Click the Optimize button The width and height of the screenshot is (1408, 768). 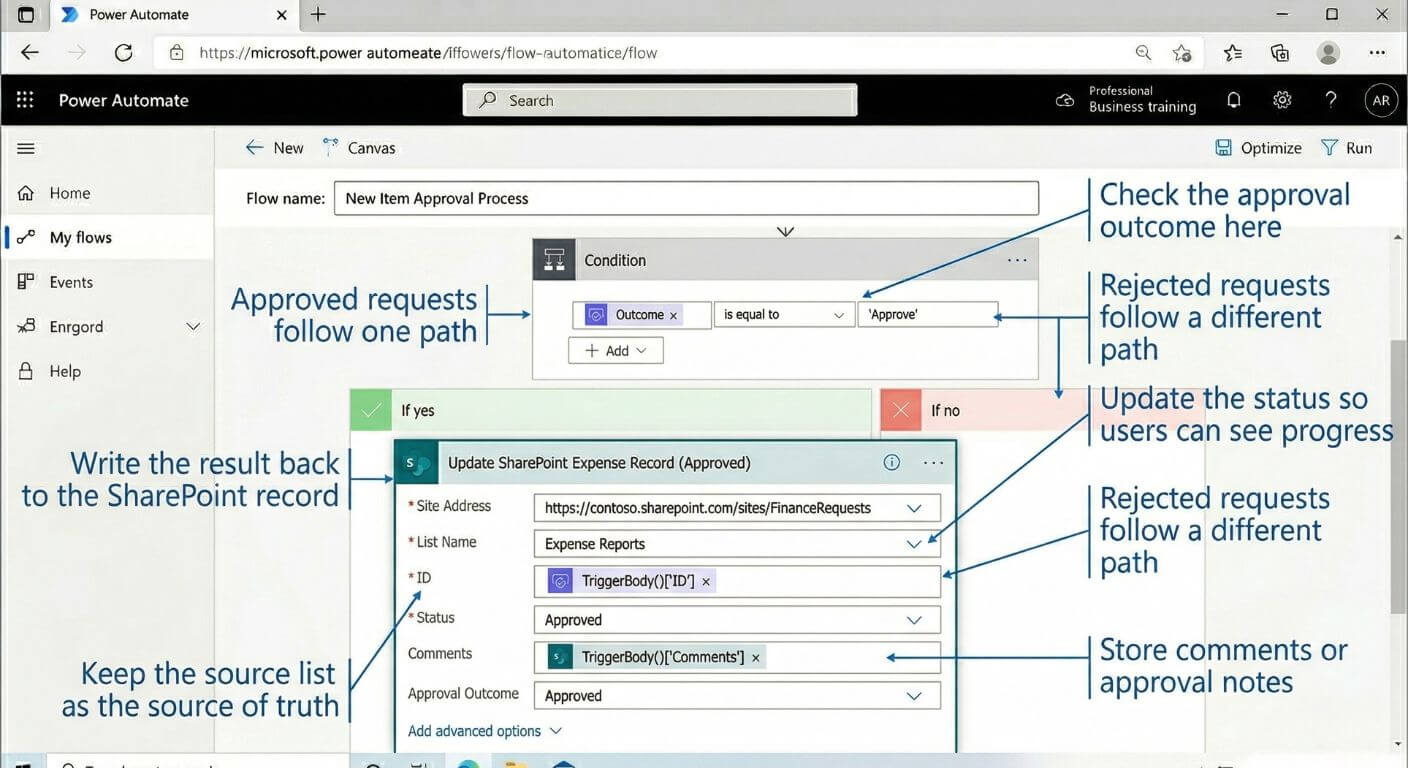pos(1258,148)
